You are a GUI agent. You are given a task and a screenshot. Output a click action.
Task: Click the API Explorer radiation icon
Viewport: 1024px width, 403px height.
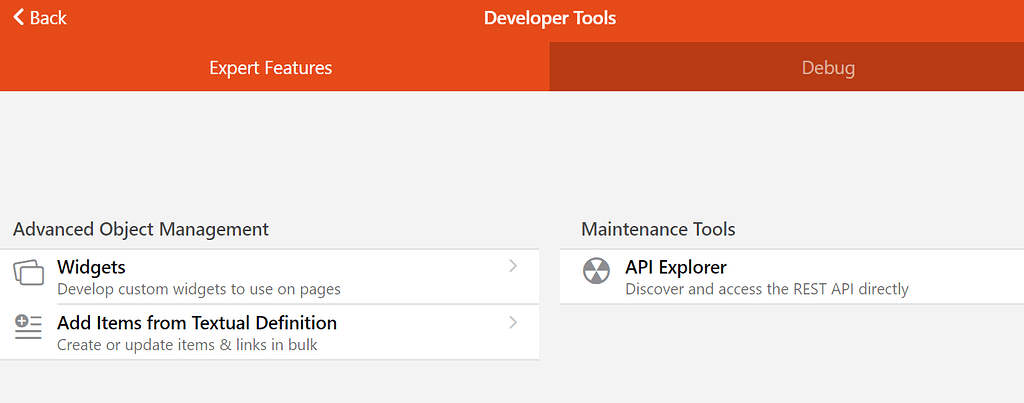[596, 270]
